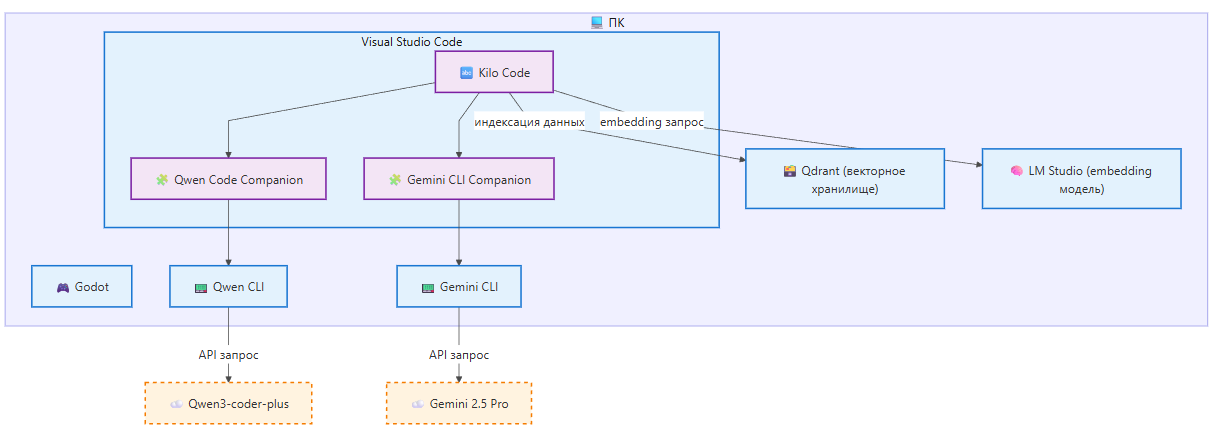Click 'API запрос' label under Qwen CLI

pos(229,354)
